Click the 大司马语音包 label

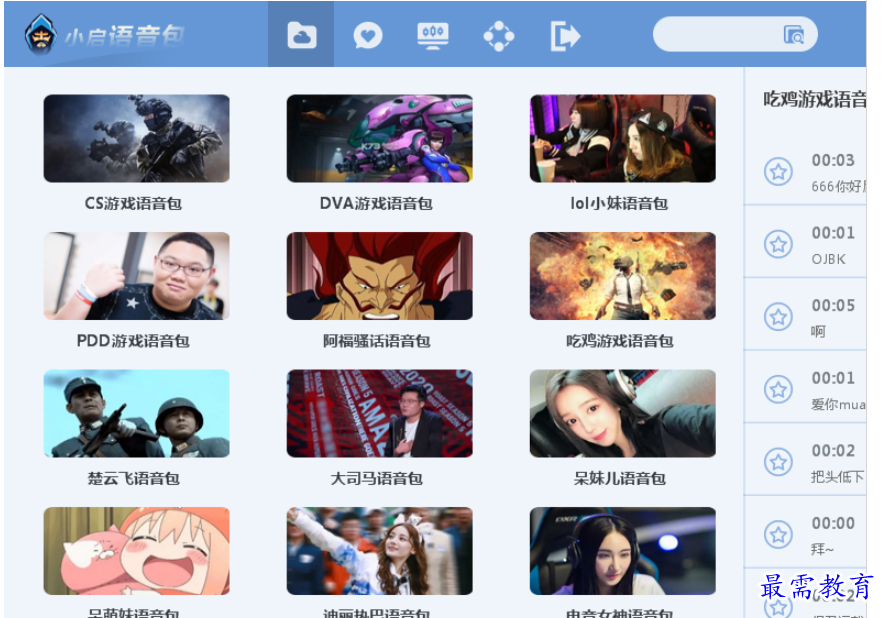[376, 479]
